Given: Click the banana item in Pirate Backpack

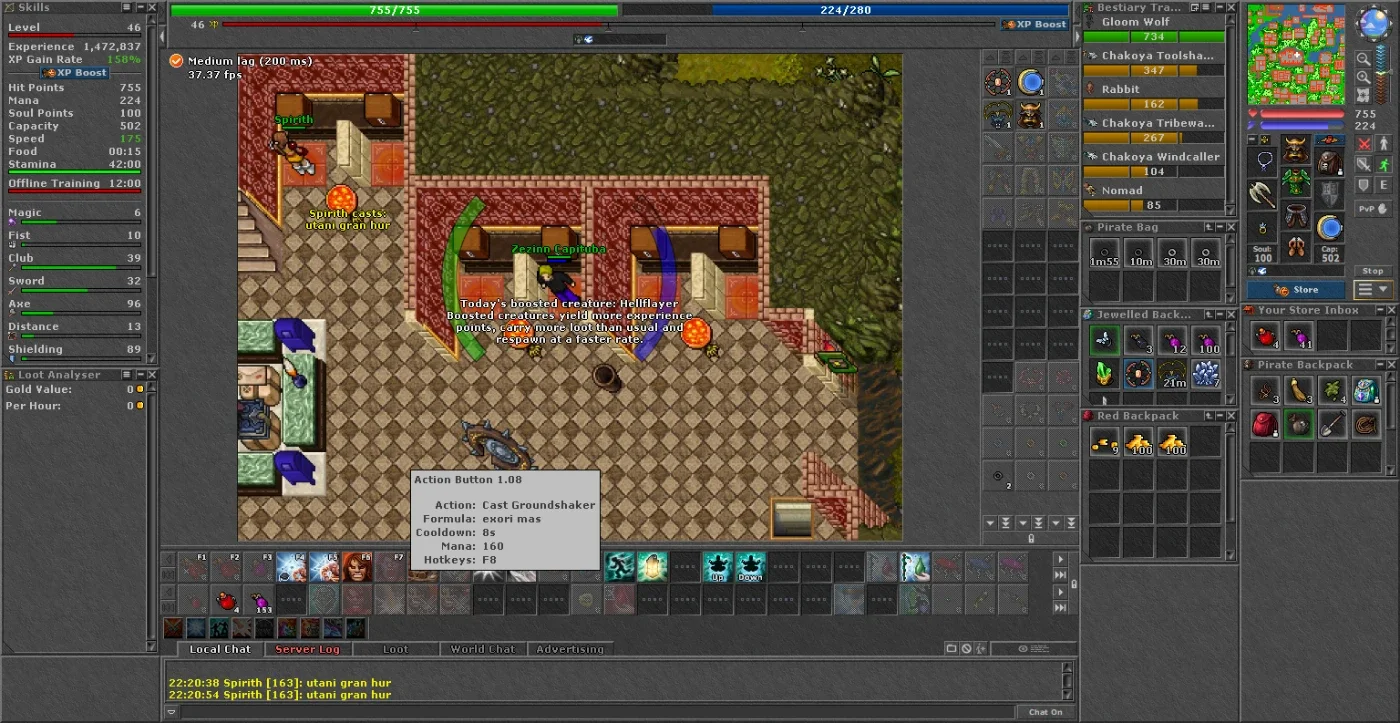Looking at the screenshot, I should click(1297, 391).
